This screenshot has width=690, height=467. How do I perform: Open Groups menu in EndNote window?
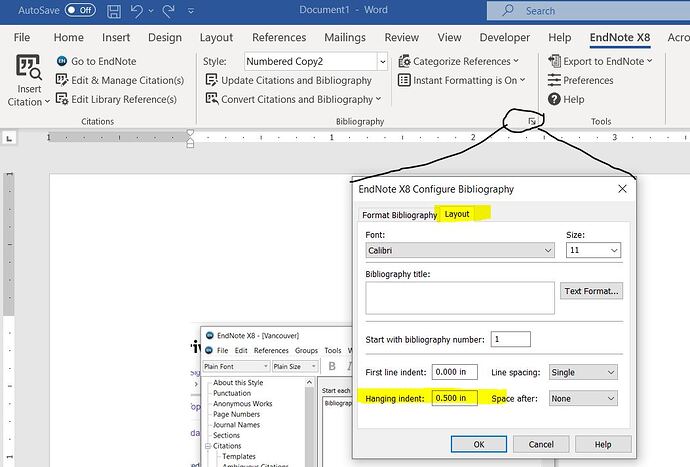click(x=306, y=350)
